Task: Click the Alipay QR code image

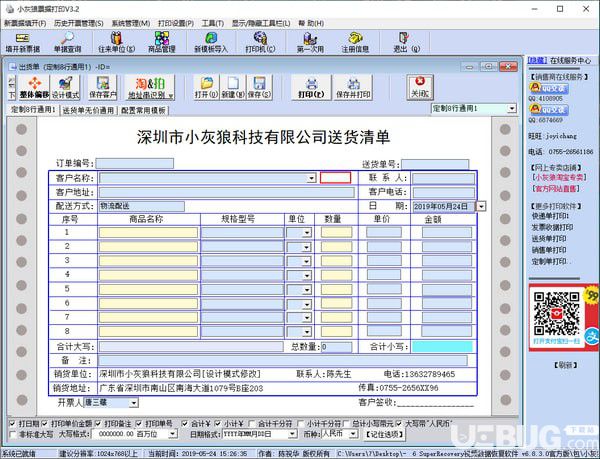Action: click(556, 314)
